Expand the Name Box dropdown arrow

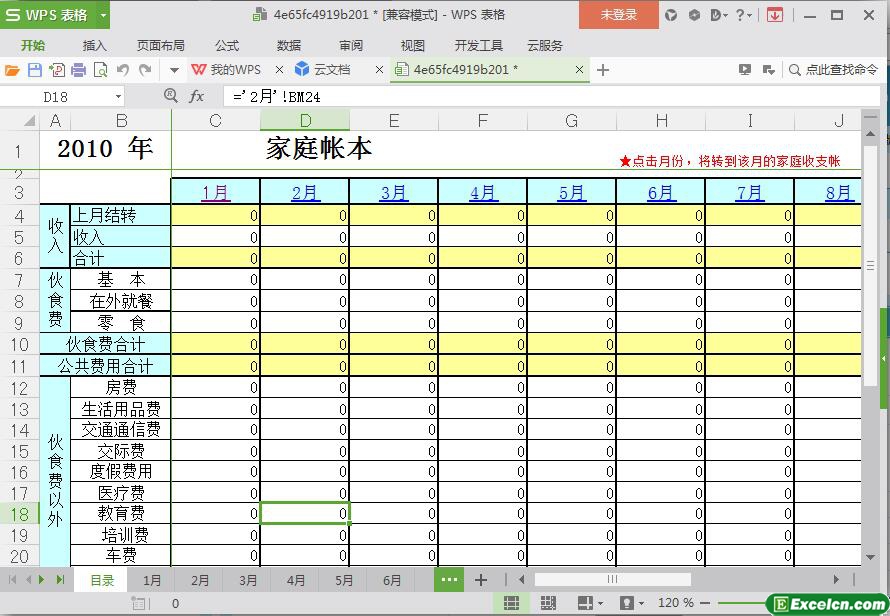click(x=119, y=97)
